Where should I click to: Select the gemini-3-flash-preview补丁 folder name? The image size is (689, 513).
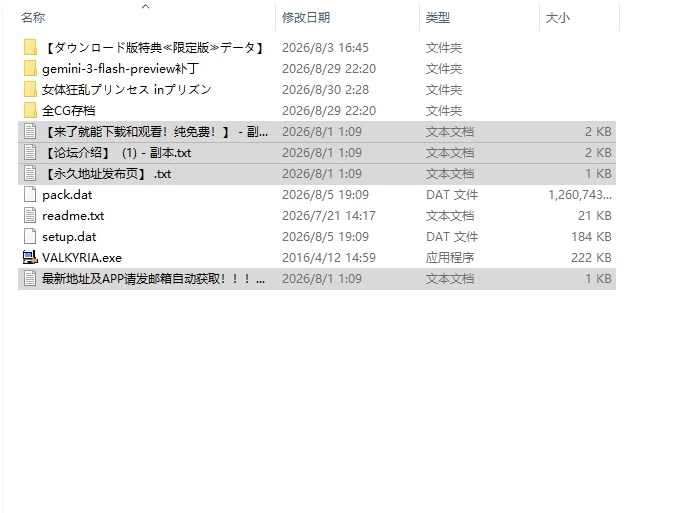(x=120, y=69)
